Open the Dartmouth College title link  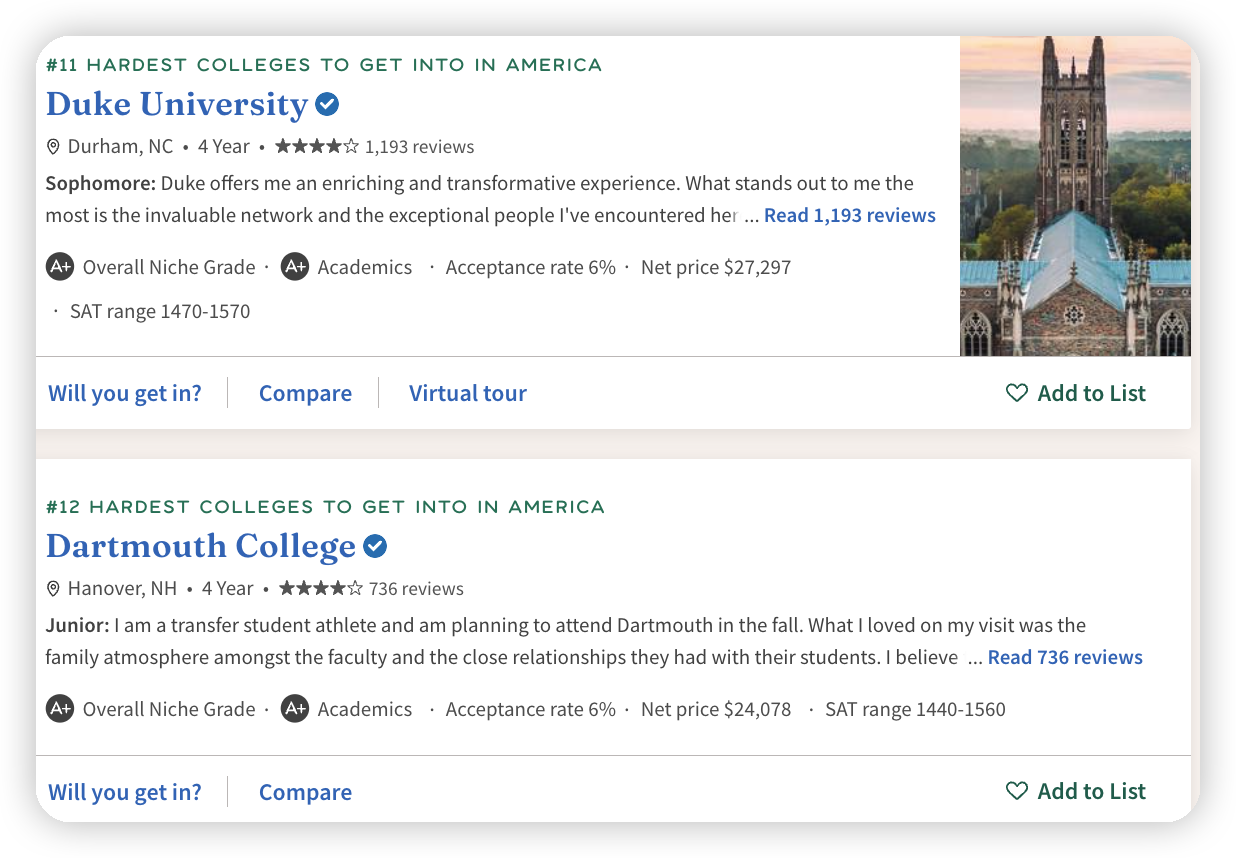(x=201, y=546)
